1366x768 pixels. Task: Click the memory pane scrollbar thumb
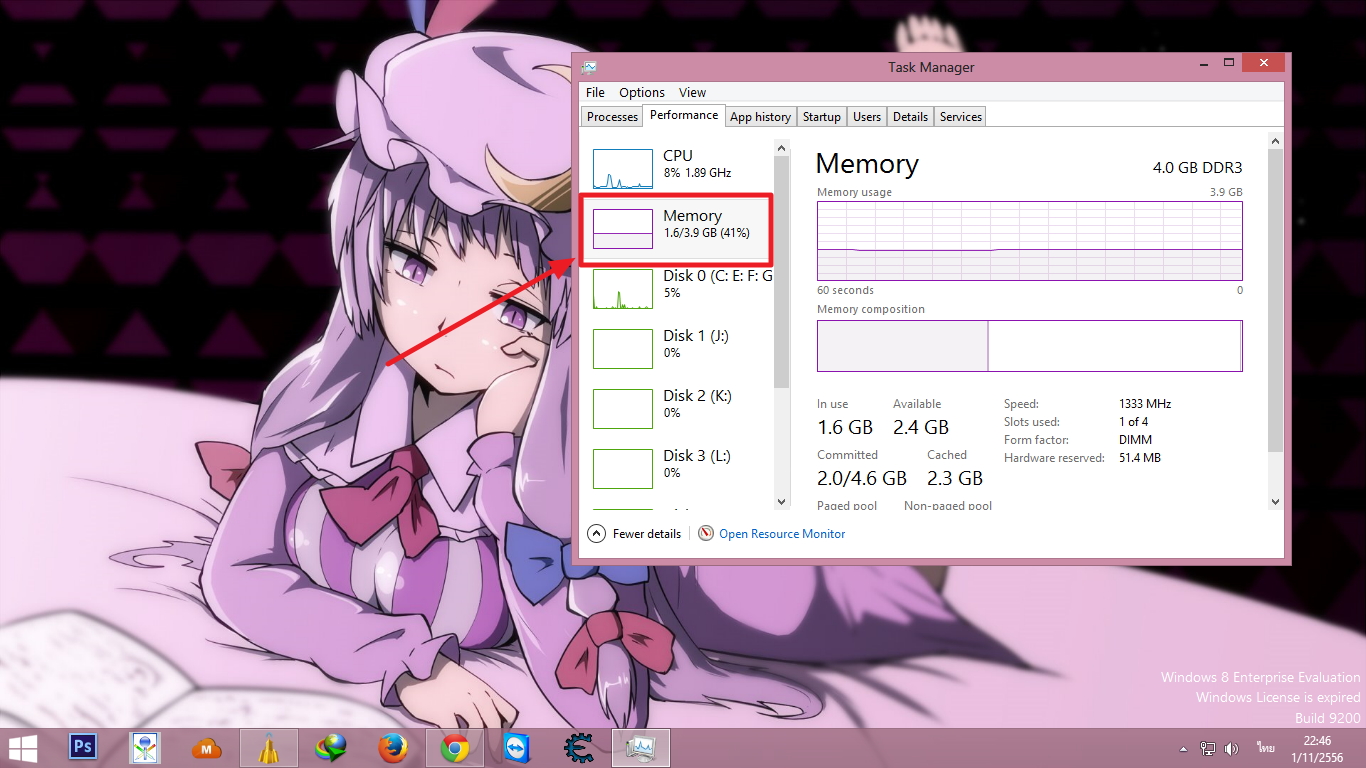(1275, 300)
